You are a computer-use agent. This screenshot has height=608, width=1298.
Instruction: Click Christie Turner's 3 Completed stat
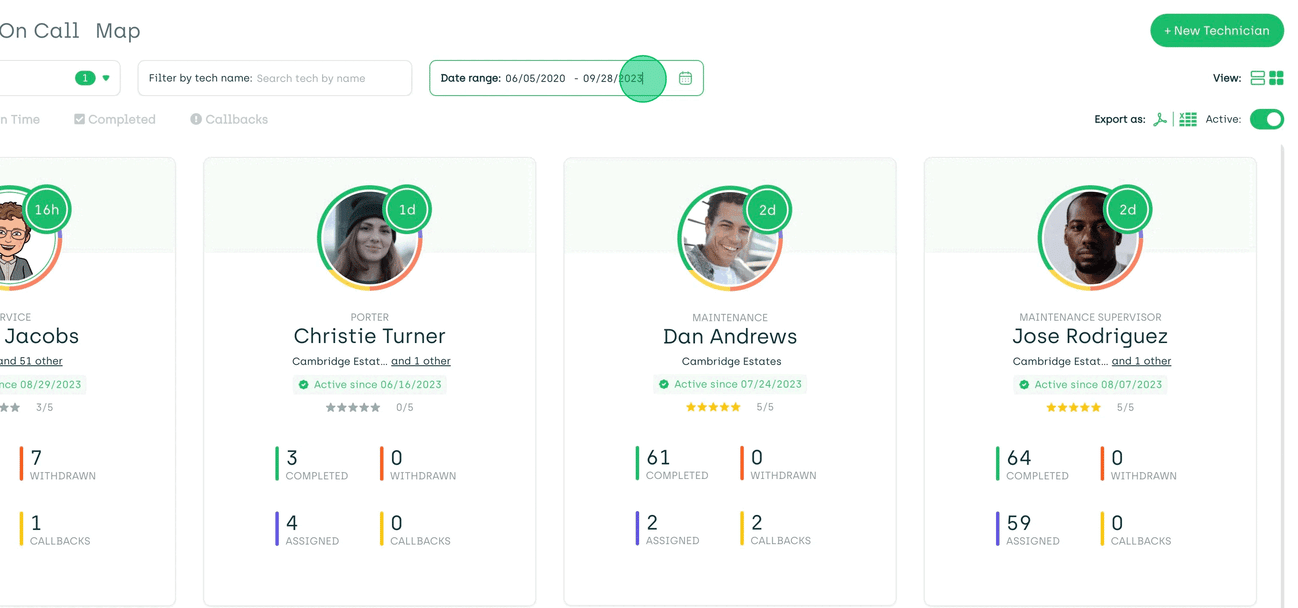[312, 464]
